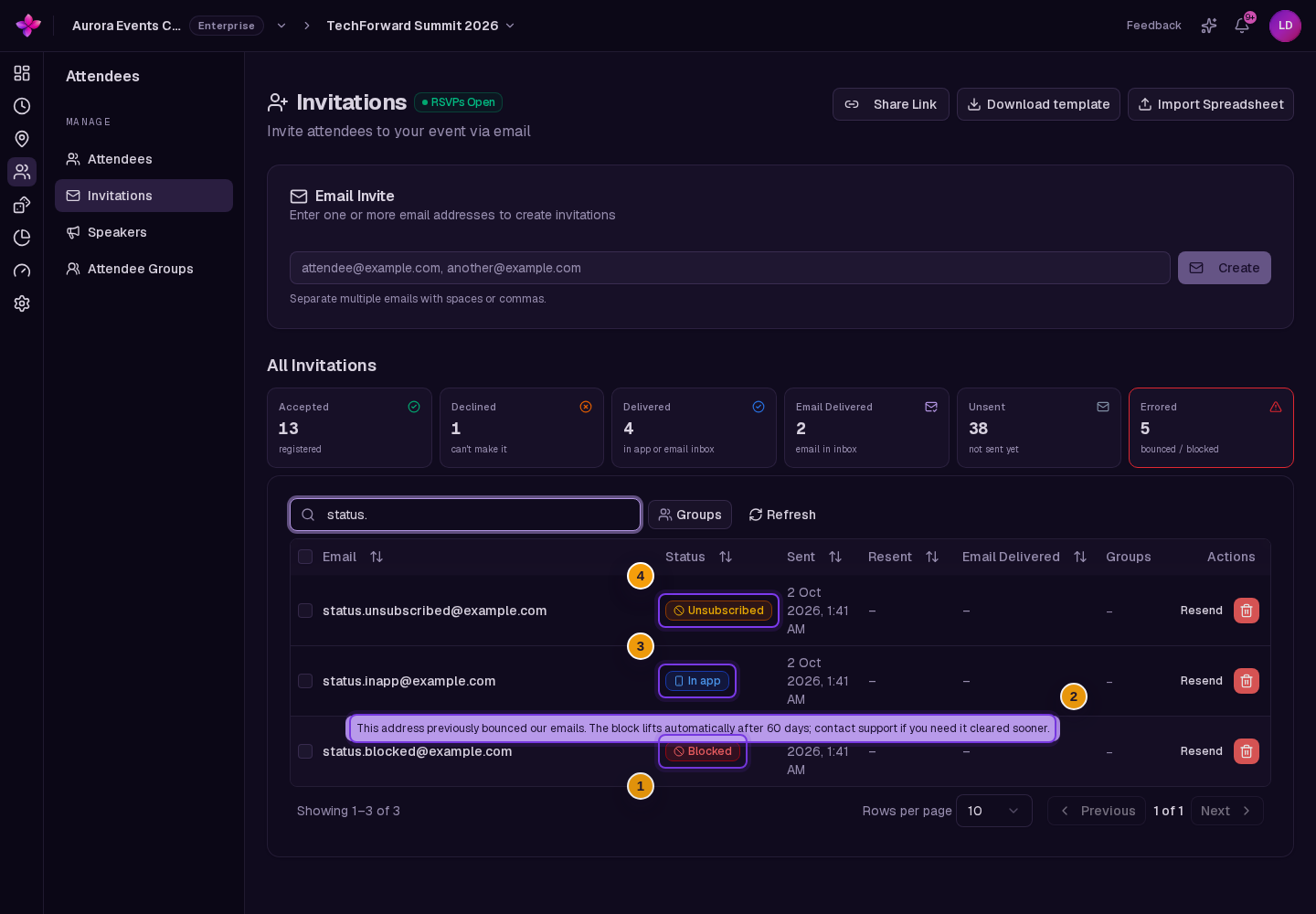Open the pie chart analytics icon

22,238
